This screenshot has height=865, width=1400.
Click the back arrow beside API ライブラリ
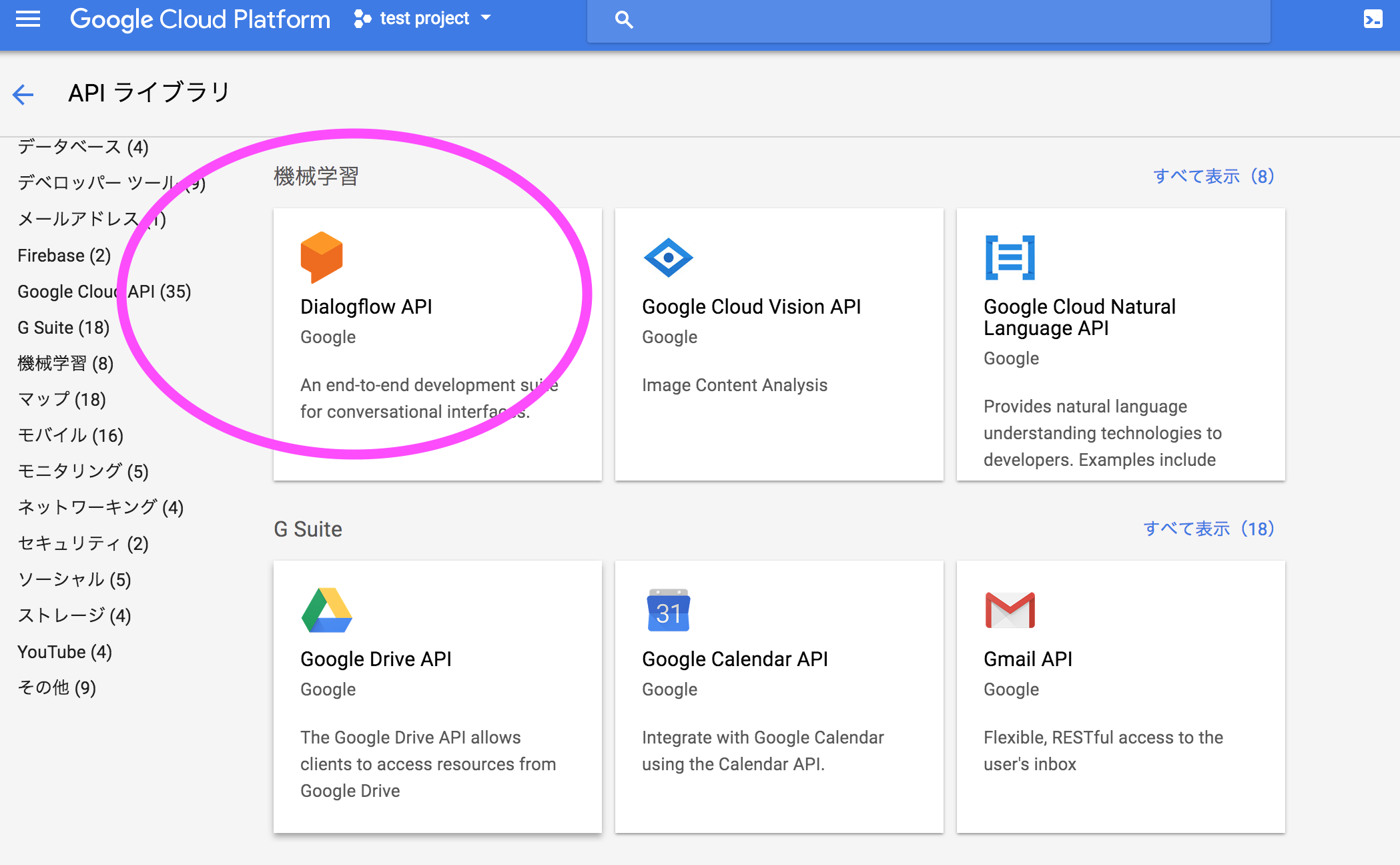(x=23, y=94)
